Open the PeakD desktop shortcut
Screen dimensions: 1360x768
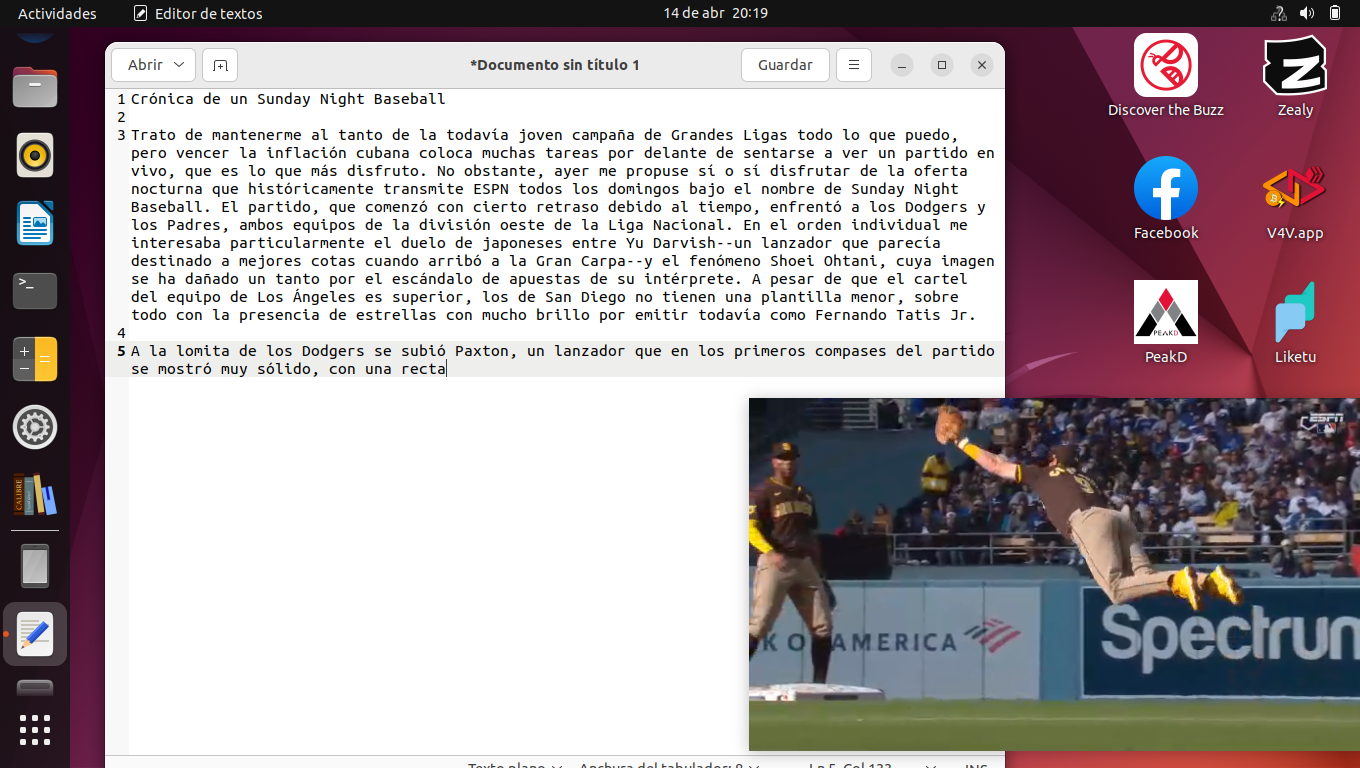coord(1166,322)
